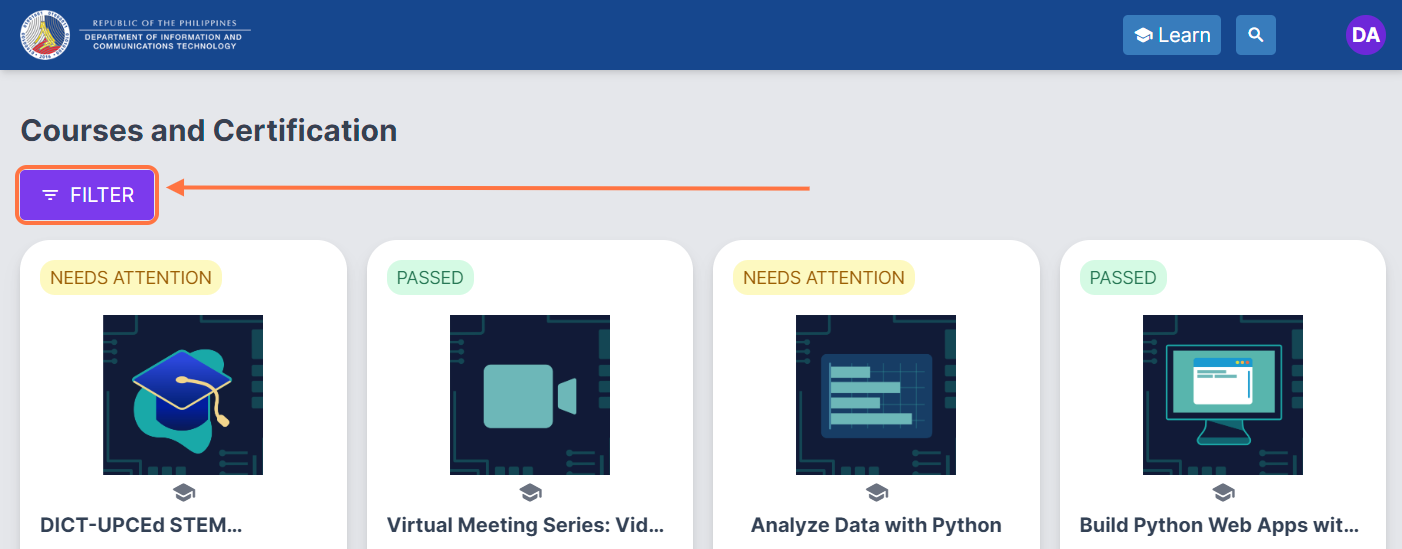The width and height of the screenshot is (1402, 549).
Task: Click the Department of Information and Communications Technology text
Action: 163,41
